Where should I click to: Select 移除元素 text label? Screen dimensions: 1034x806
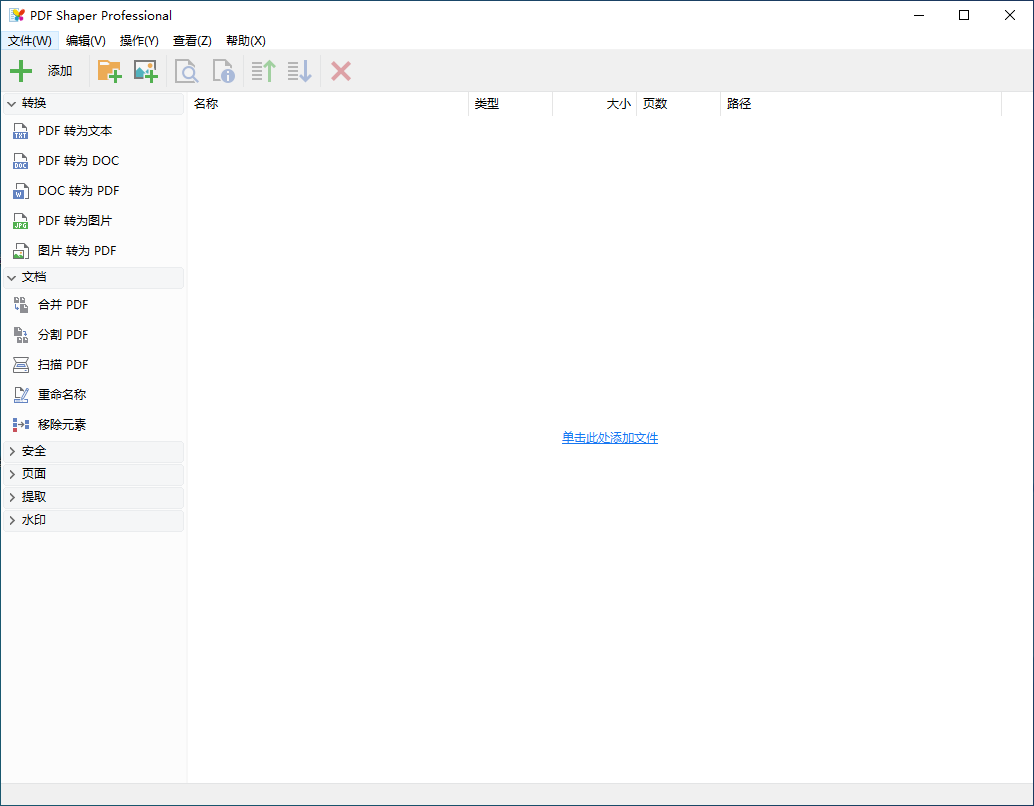(x=62, y=425)
